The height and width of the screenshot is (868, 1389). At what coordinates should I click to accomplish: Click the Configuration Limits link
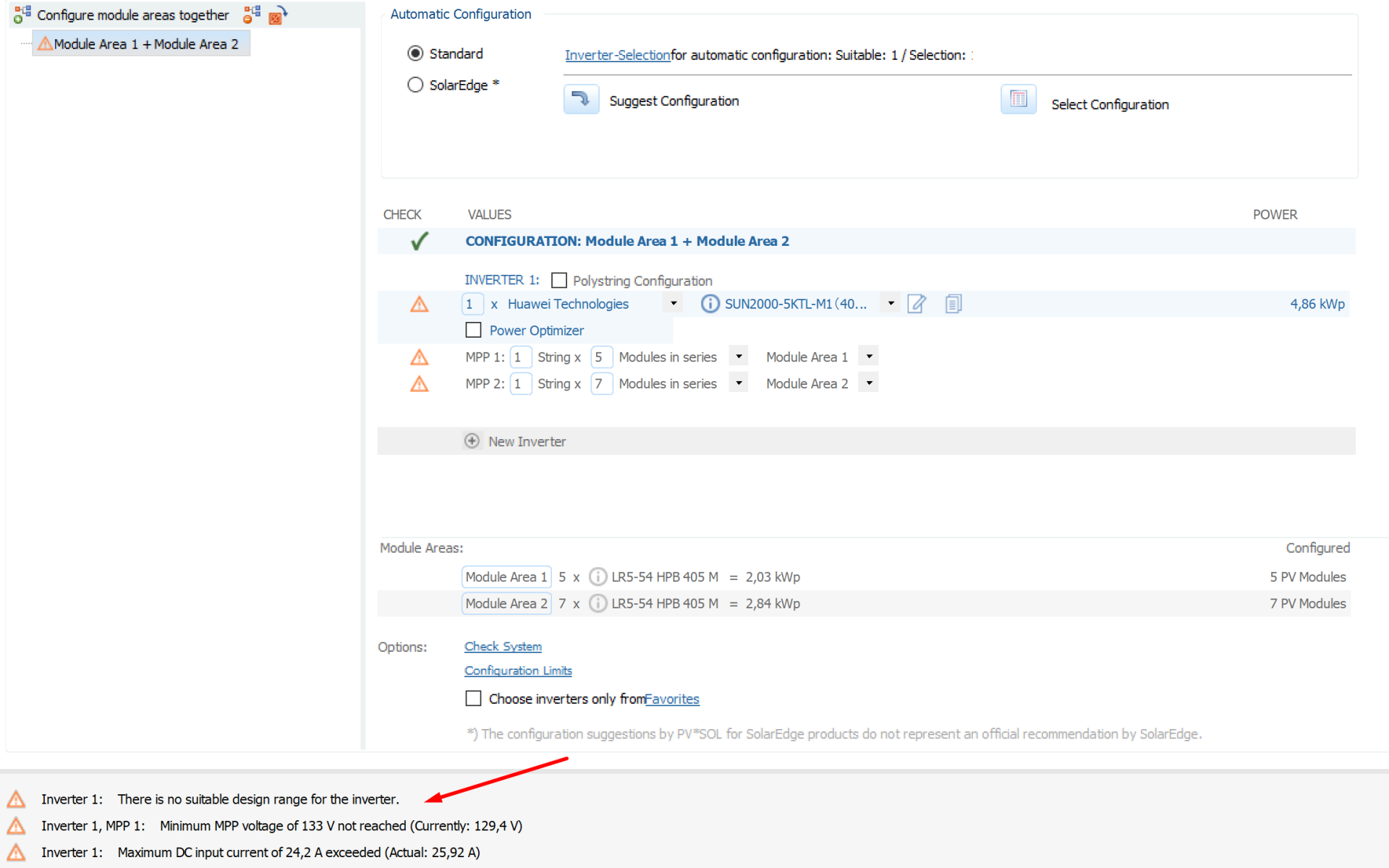[518, 671]
